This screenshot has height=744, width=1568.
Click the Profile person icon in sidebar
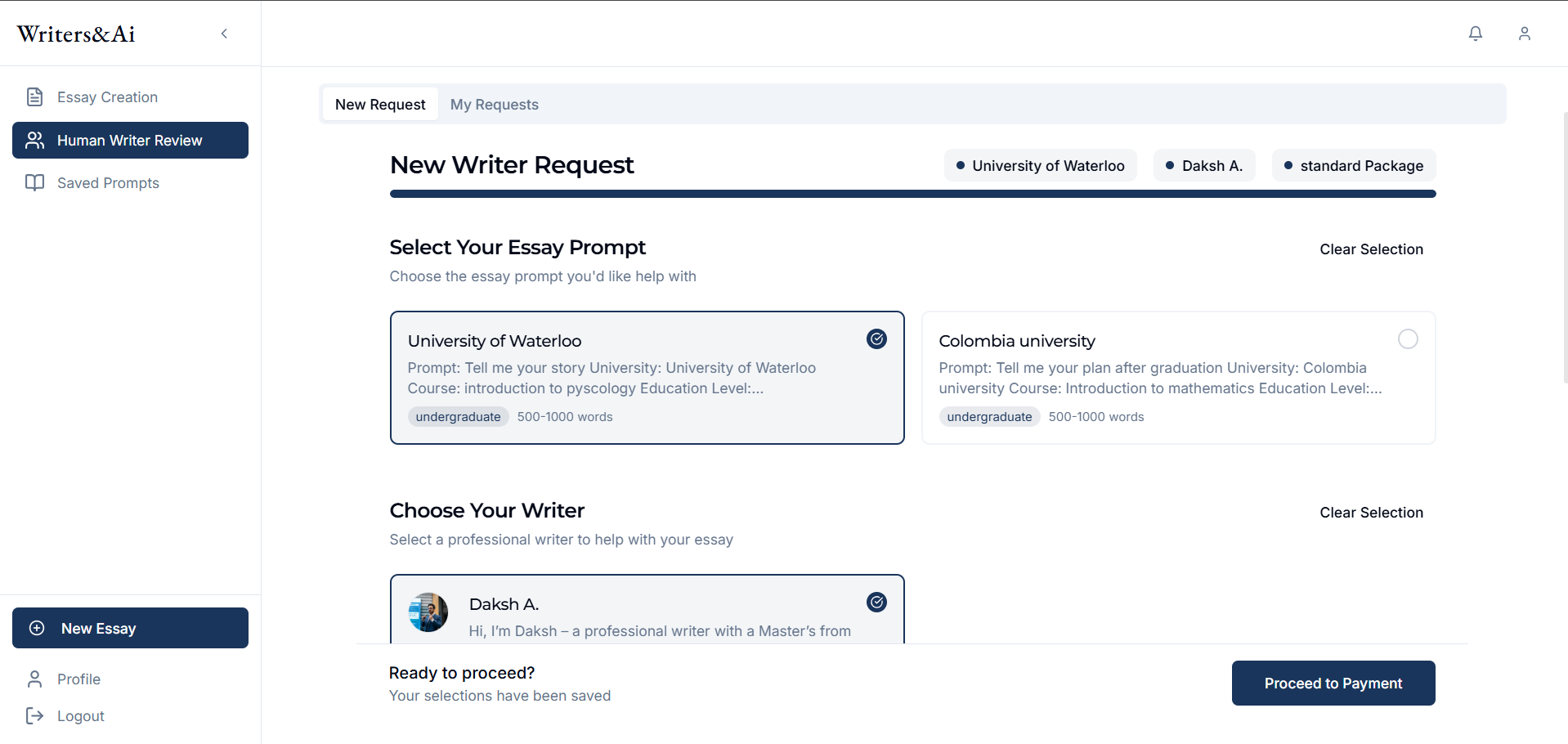(x=34, y=679)
